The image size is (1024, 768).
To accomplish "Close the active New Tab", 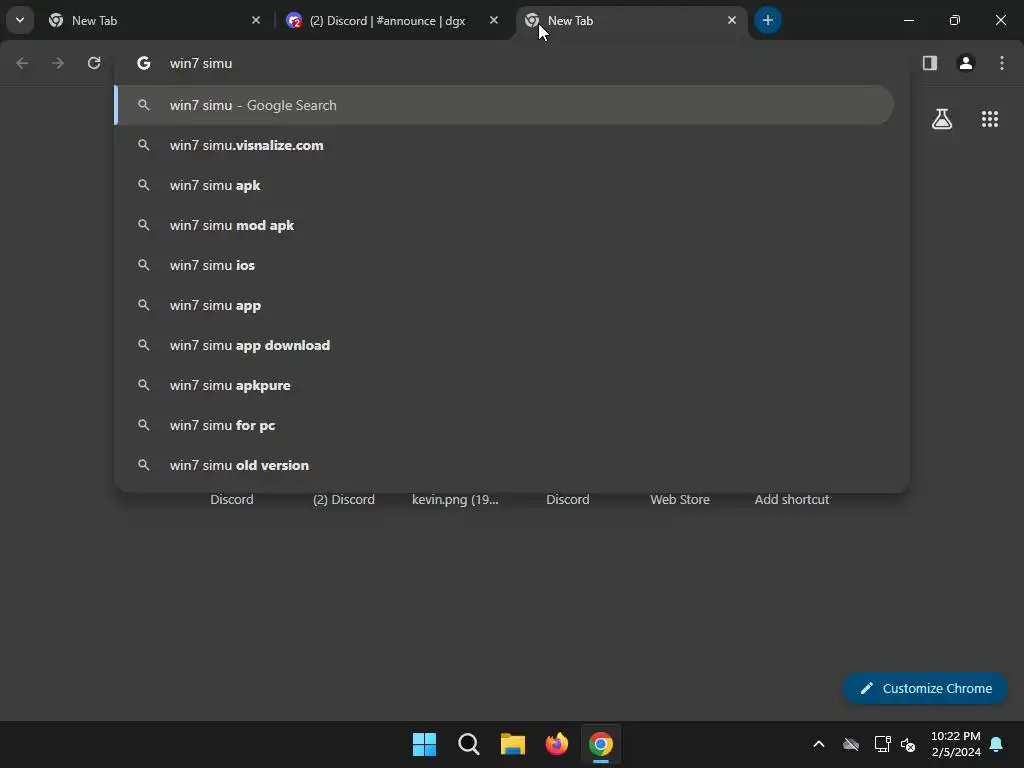I will click(x=731, y=20).
